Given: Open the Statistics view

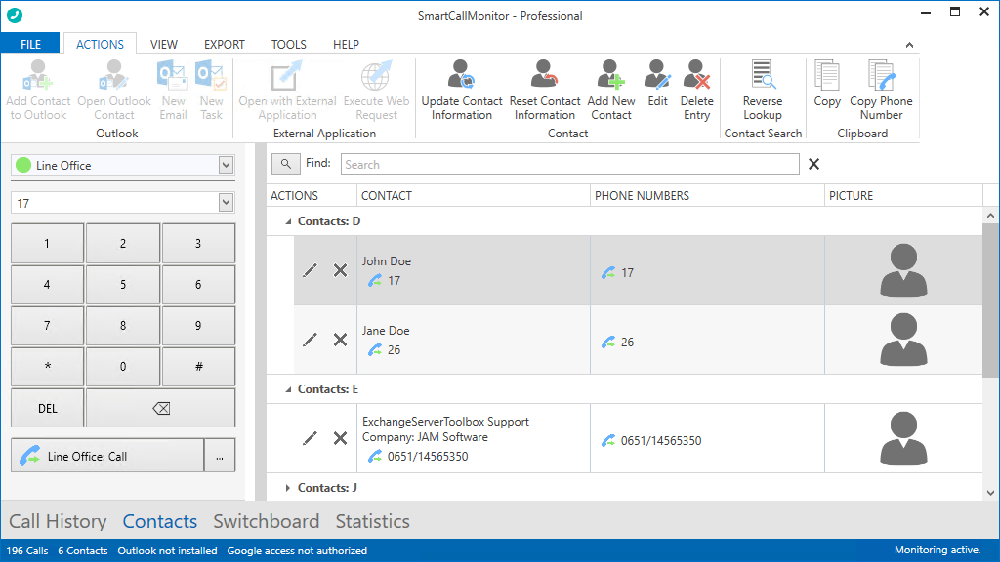Looking at the screenshot, I should coord(372,521).
